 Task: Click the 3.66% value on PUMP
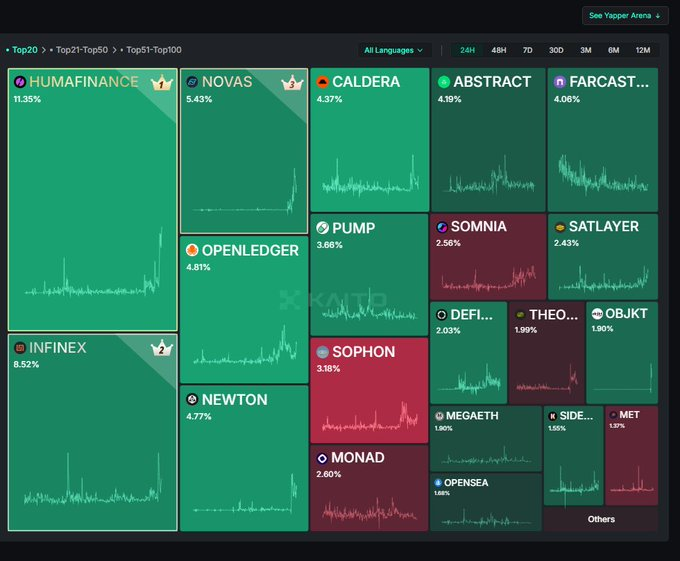click(x=330, y=245)
